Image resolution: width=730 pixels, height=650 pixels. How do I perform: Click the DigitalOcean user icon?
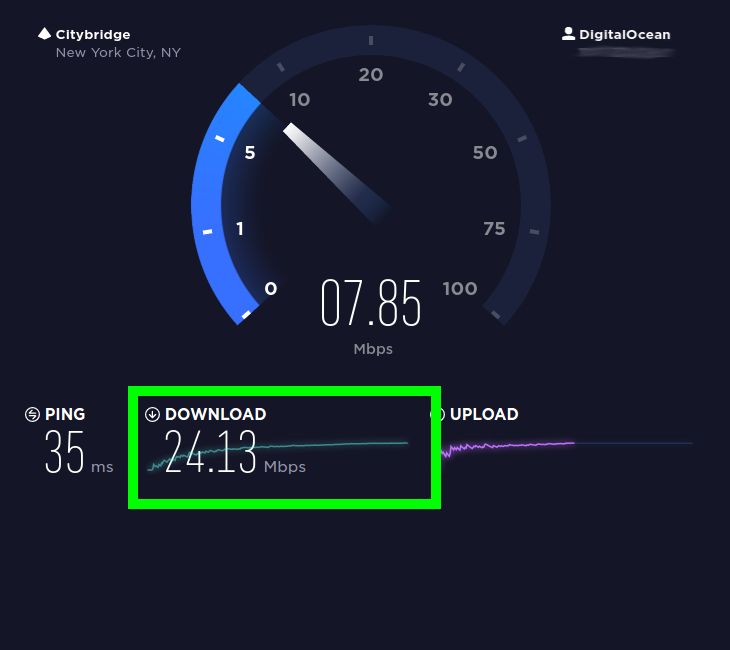point(568,34)
